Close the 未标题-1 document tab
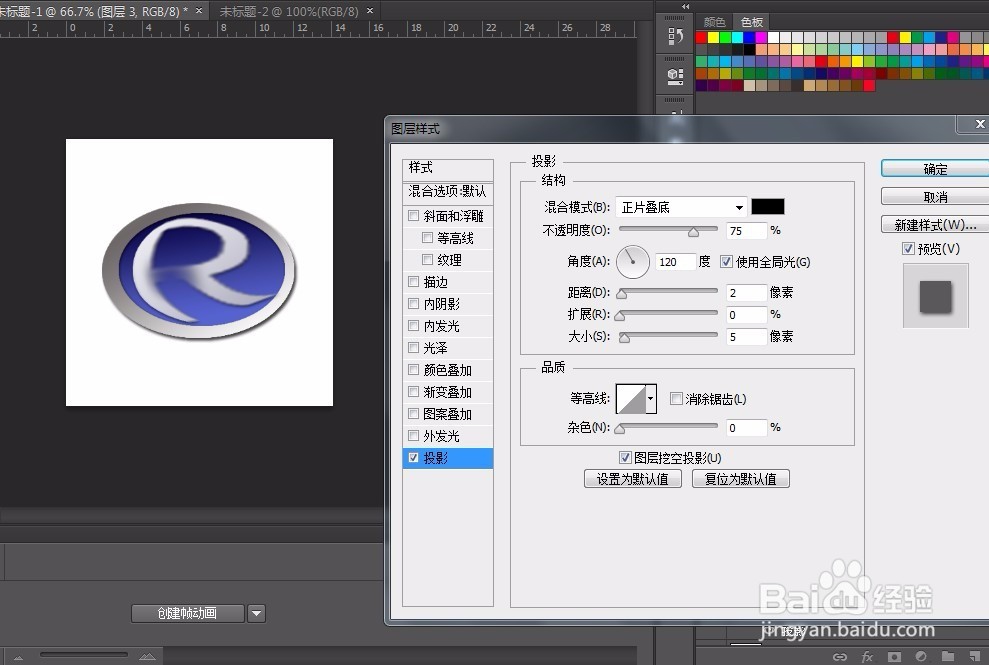This screenshot has width=989, height=665. (199, 11)
